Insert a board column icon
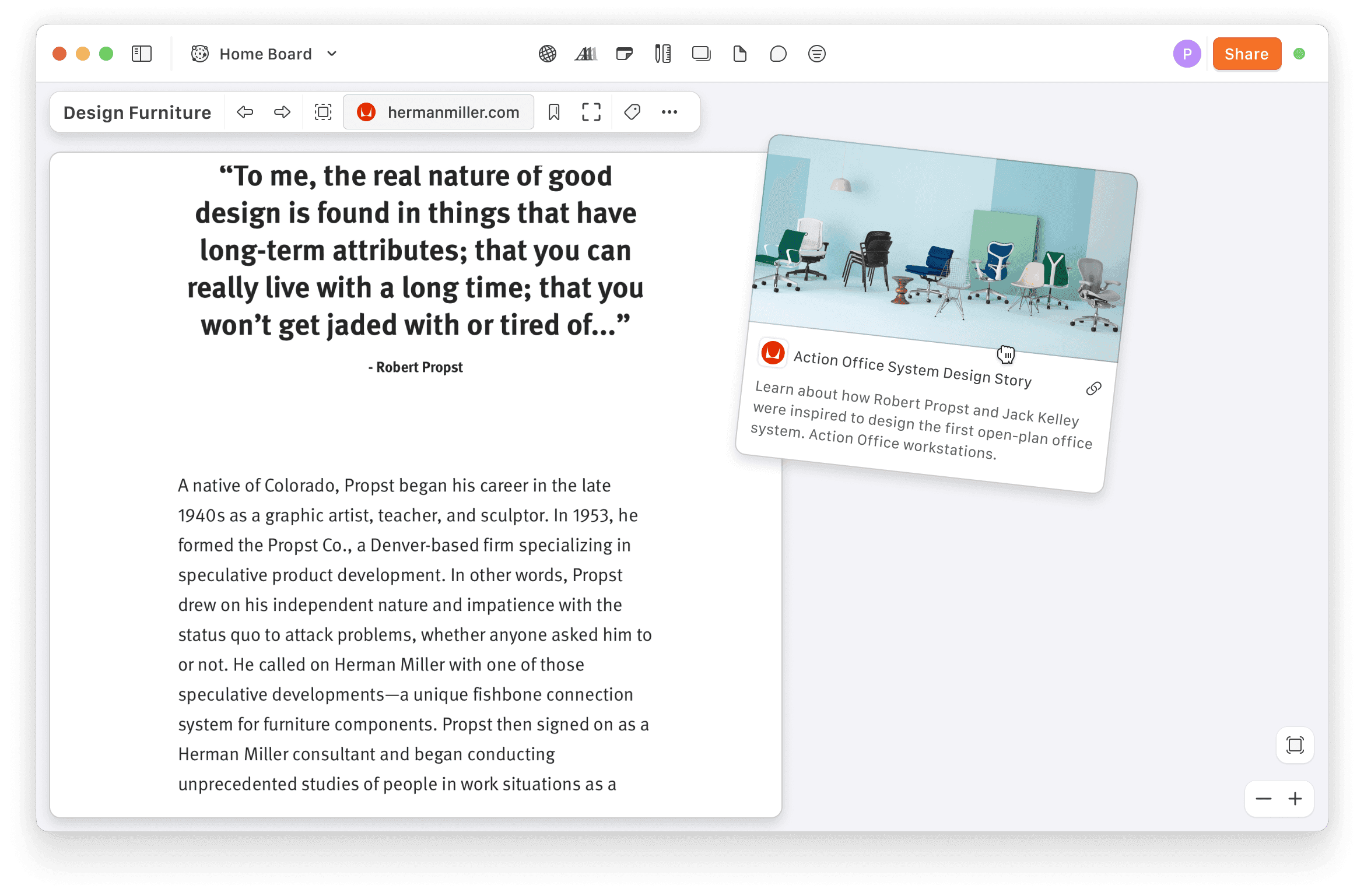 pos(662,54)
